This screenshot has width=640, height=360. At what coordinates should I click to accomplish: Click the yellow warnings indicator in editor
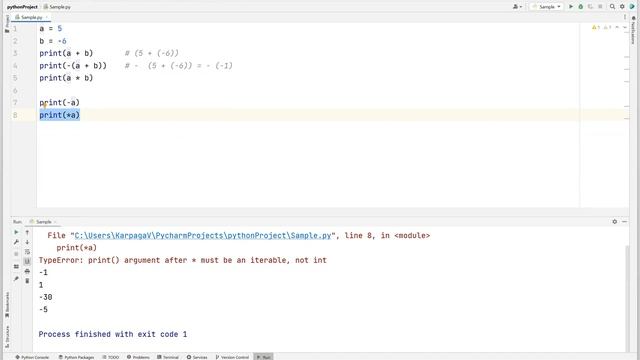(x=596, y=27)
